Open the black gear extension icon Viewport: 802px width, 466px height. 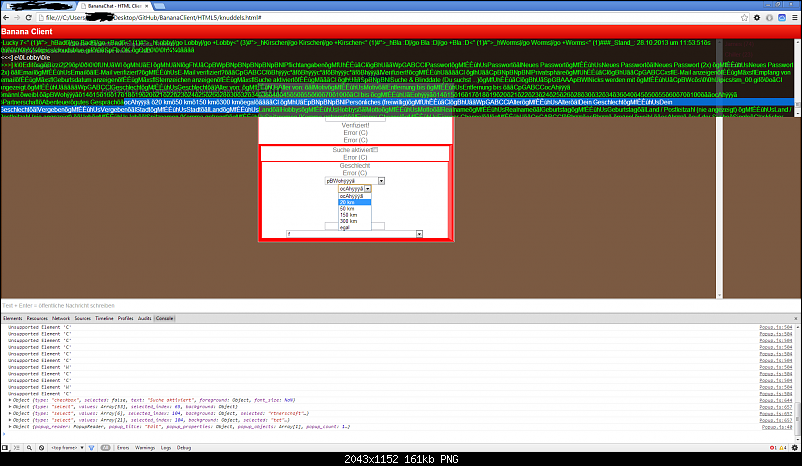[757, 17]
